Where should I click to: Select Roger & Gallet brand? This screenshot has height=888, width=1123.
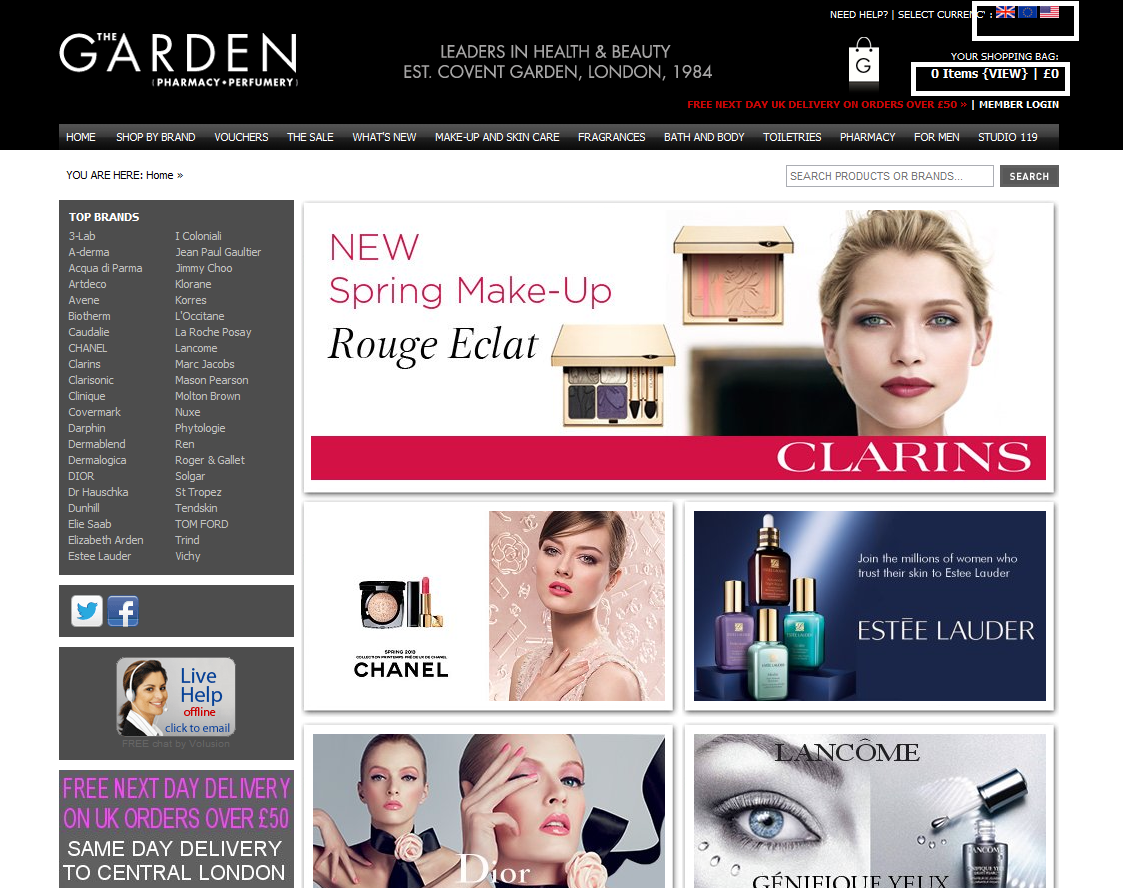(x=210, y=460)
